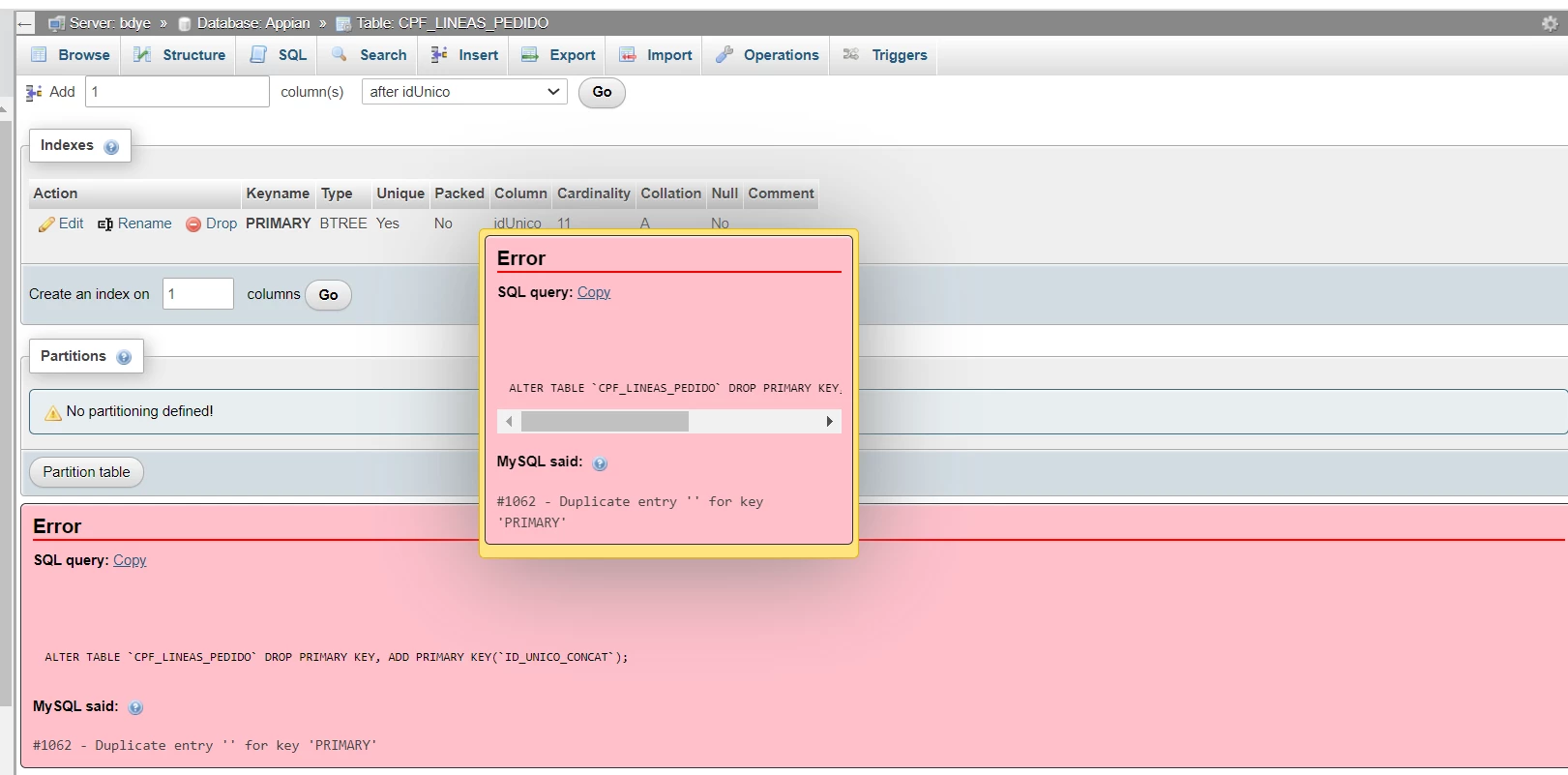
Task: Click Go next to add columns
Action: pos(602,92)
